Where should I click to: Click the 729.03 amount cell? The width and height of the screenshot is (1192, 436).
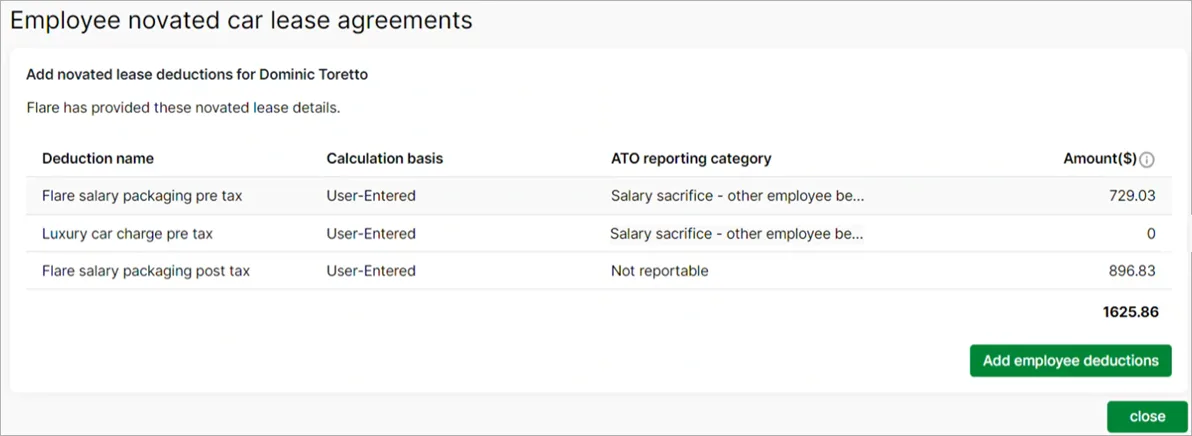click(1132, 196)
